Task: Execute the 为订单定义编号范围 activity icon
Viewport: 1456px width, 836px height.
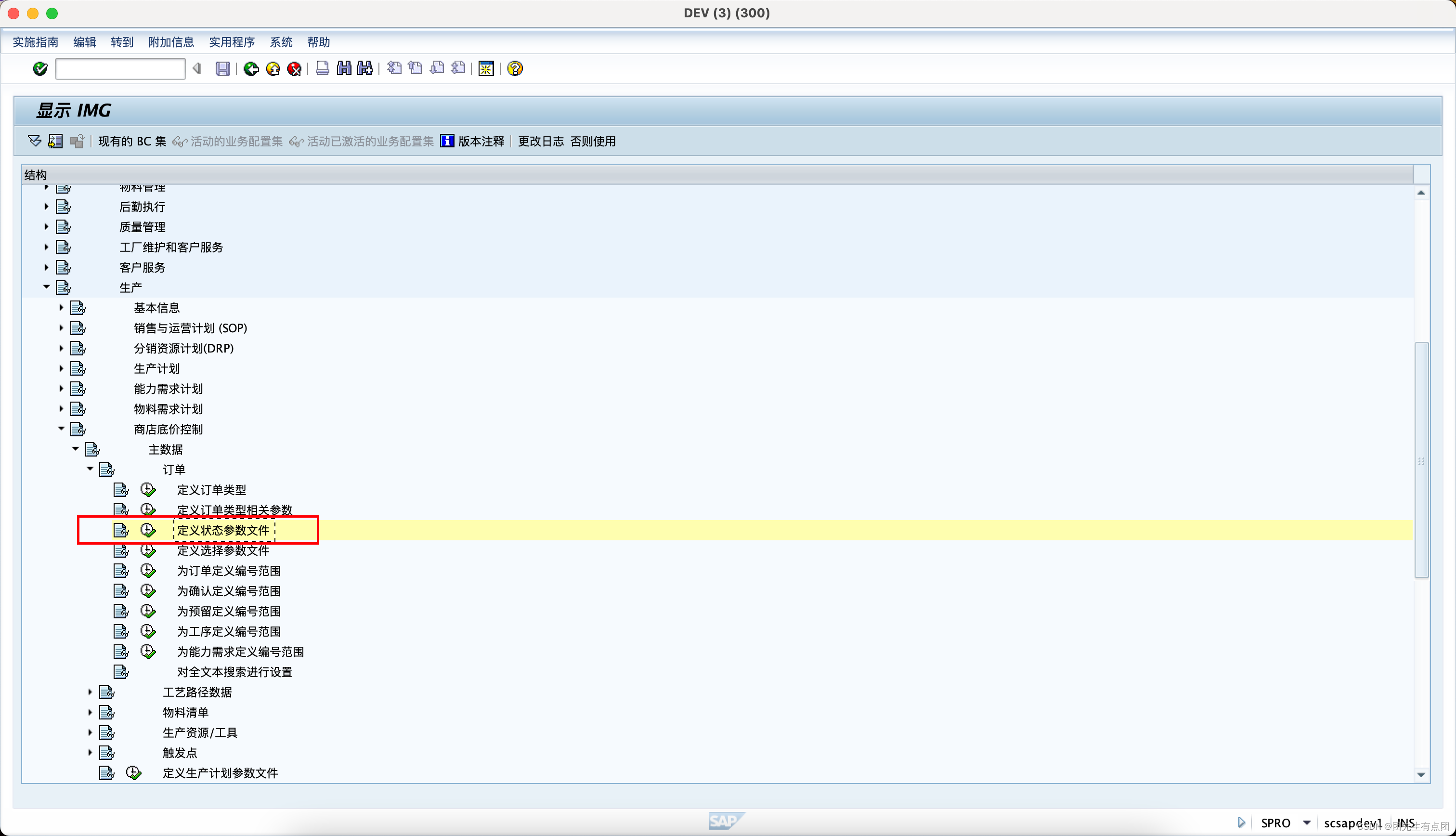Action: click(x=148, y=570)
